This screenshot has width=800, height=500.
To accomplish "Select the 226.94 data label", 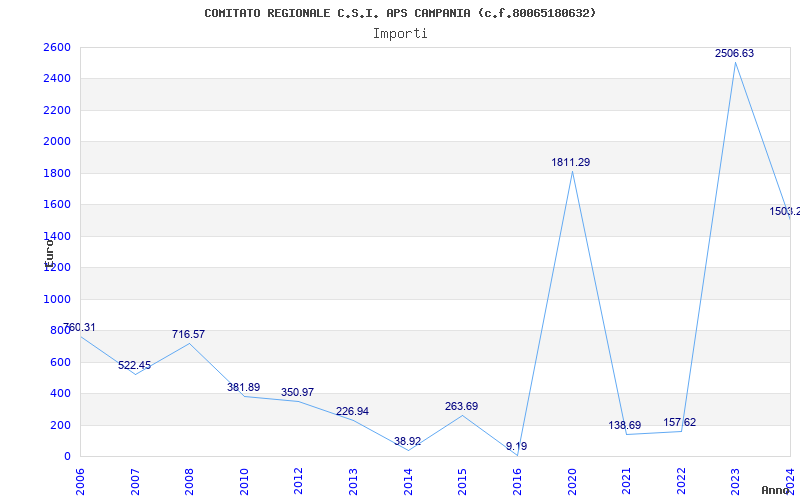I will pos(351,411).
